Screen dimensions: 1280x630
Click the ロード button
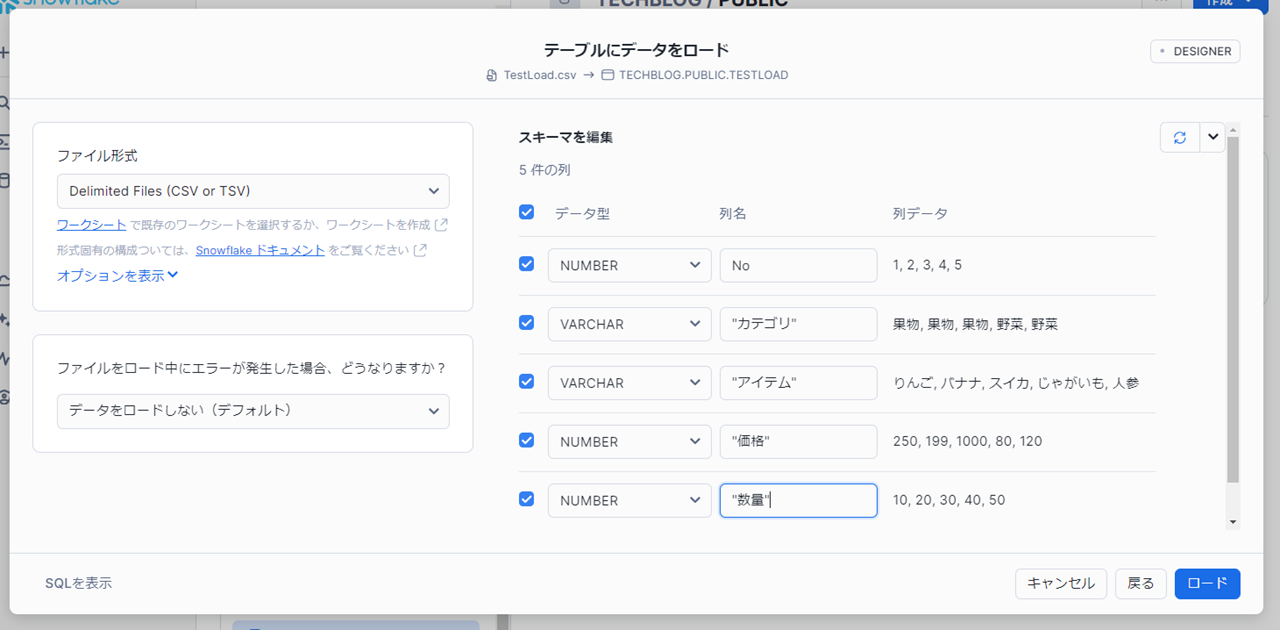point(1207,584)
